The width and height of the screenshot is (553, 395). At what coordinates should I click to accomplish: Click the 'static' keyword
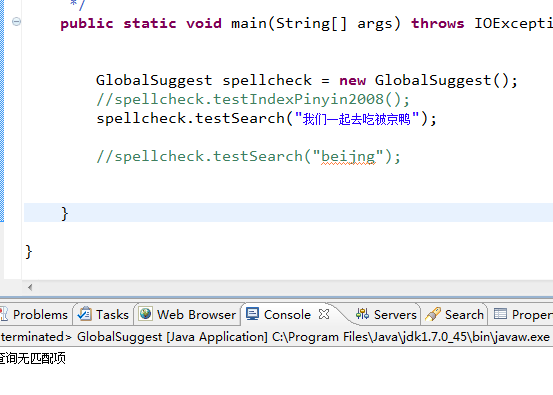click(x=150, y=23)
